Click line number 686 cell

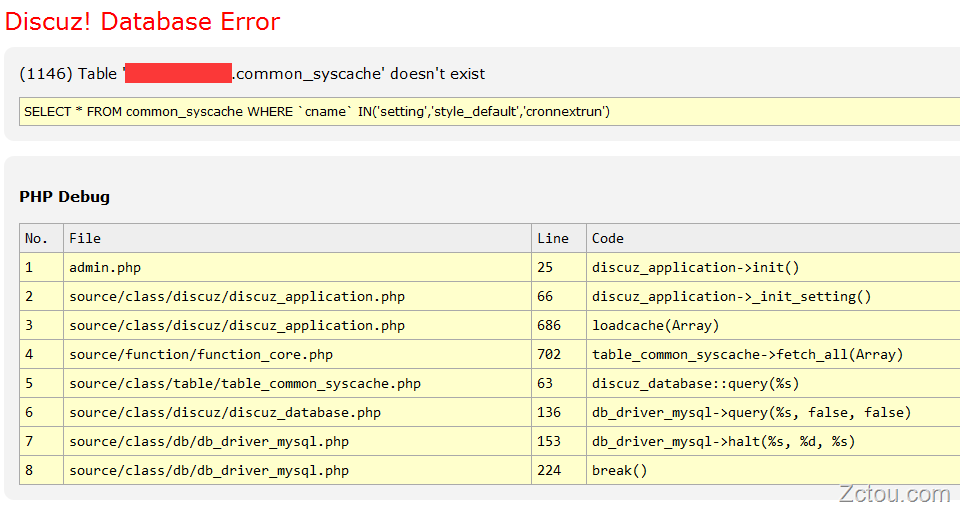[559, 325]
